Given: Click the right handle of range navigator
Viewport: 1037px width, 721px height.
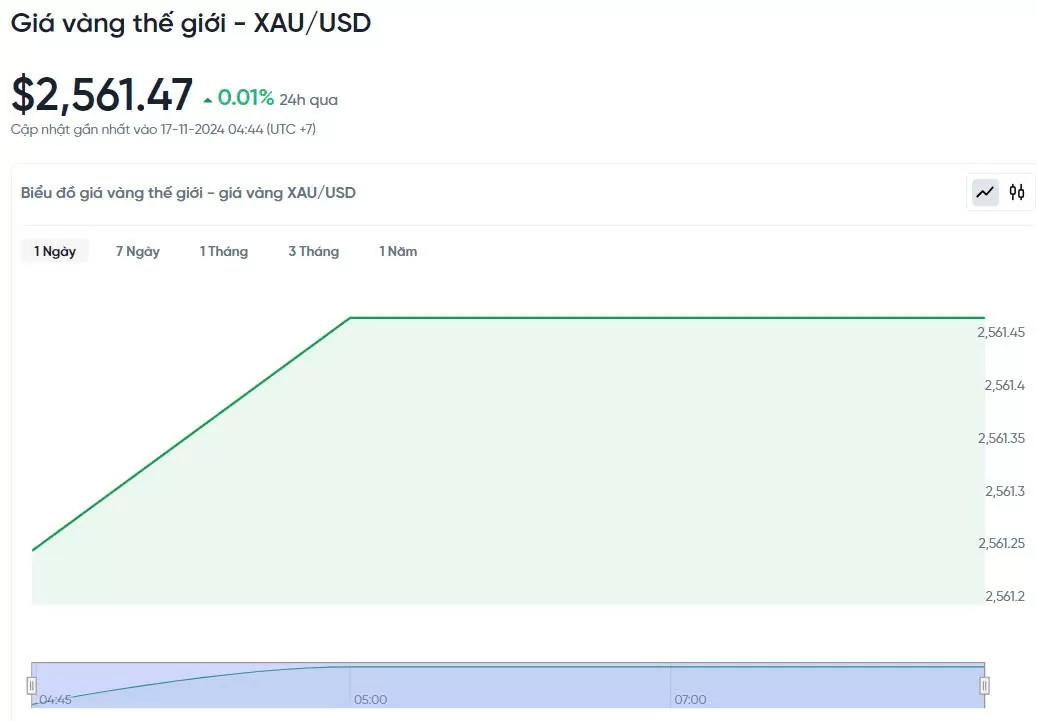Looking at the screenshot, I should click(984, 685).
